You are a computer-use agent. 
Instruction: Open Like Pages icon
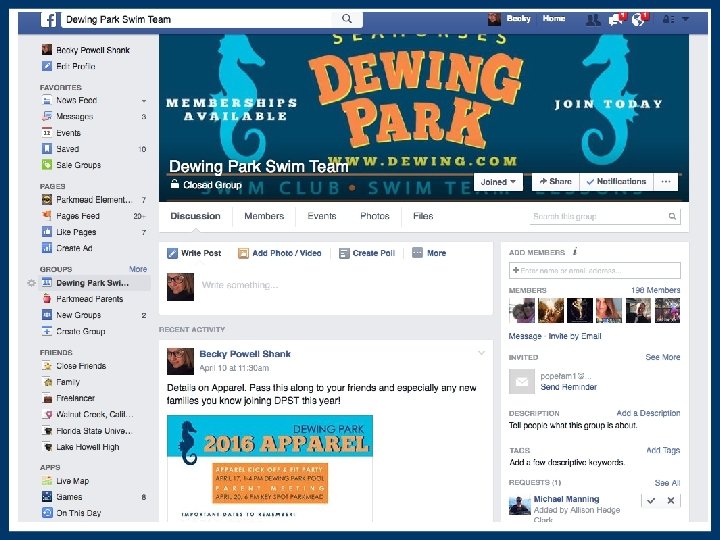(x=47, y=232)
